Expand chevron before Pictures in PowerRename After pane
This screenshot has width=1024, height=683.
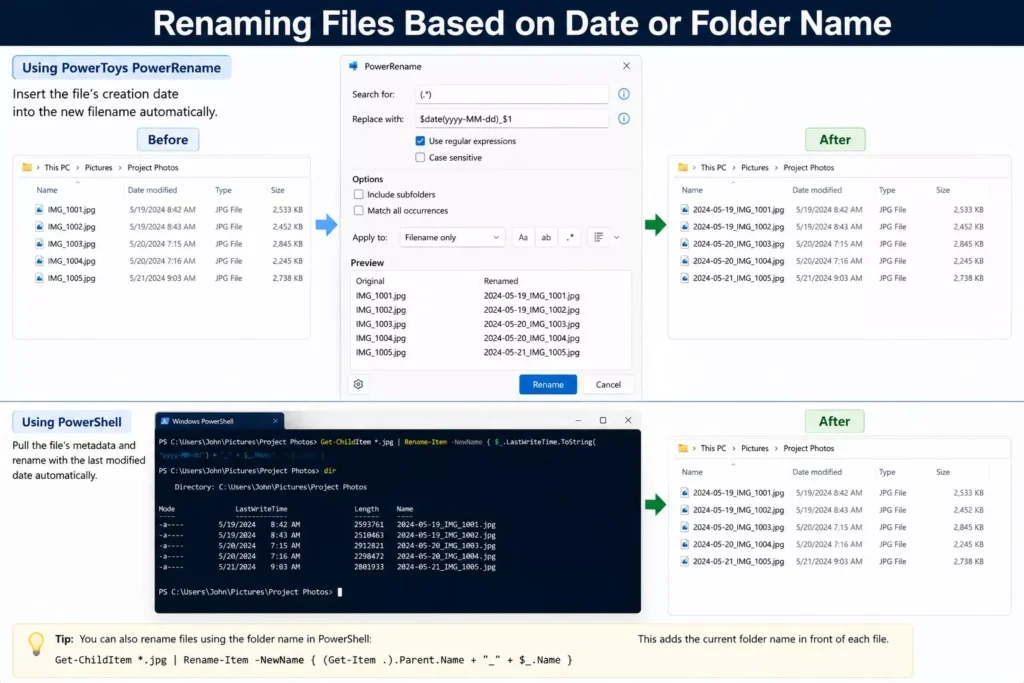click(733, 168)
